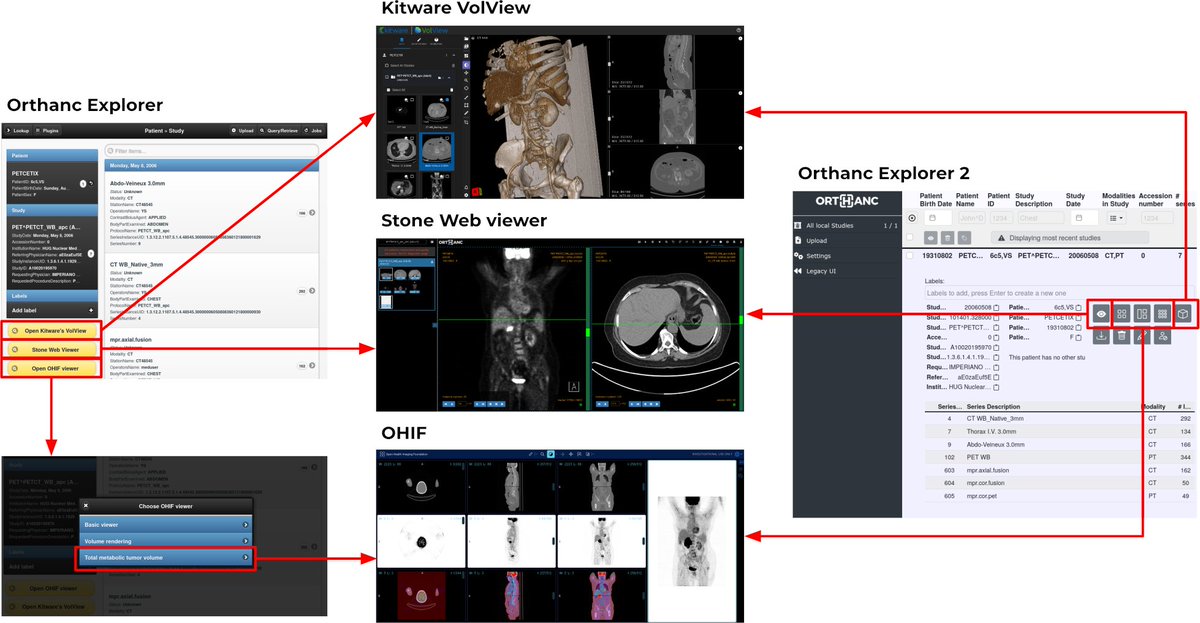The height and width of the screenshot is (623, 1200).
Task: Copy patient ID 6c5,VS value
Action: pyautogui.click(x=1079, y=307)
